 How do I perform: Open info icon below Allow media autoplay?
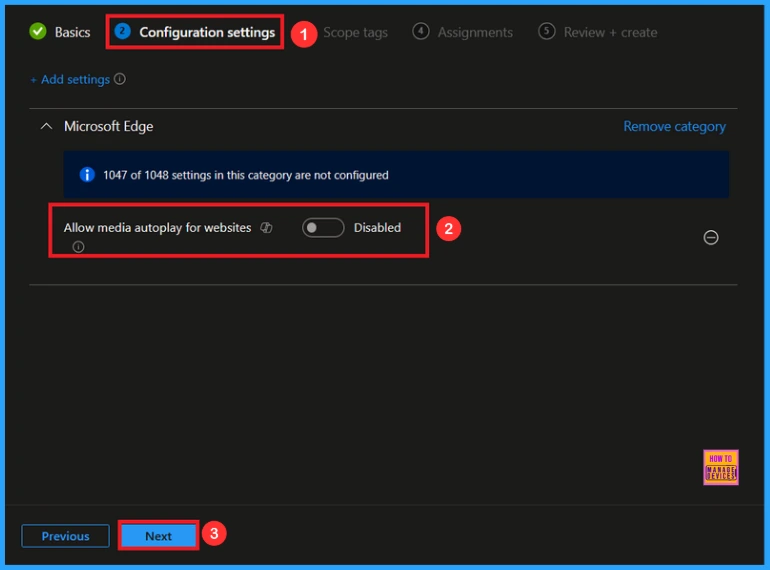tap(78, 246)
